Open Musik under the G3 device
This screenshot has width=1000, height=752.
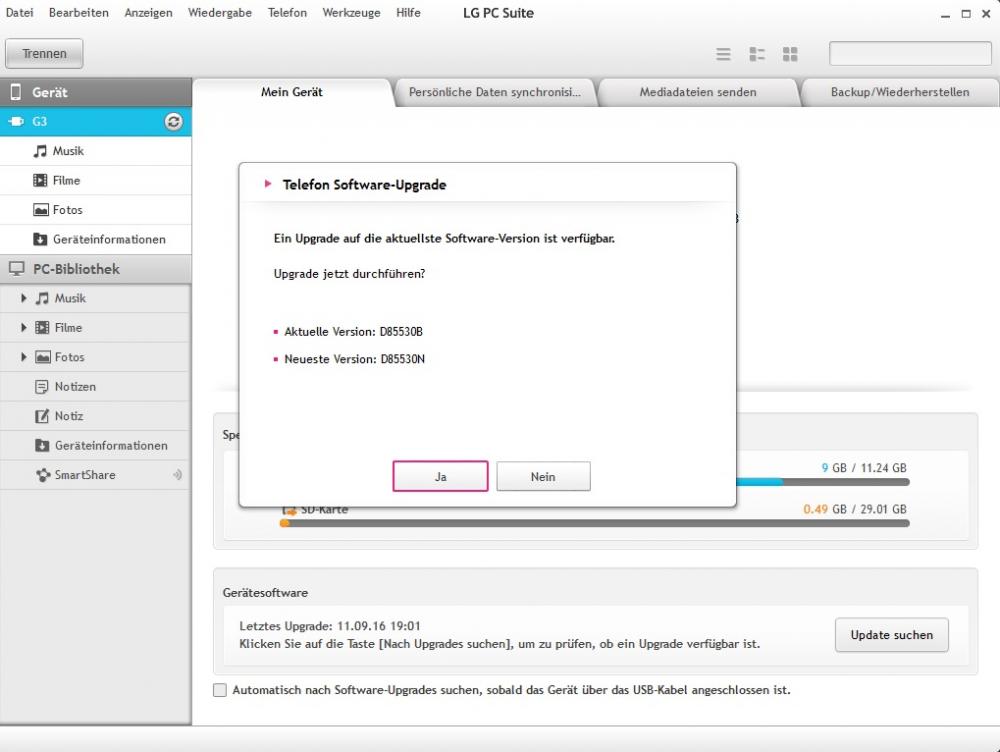pyautogui.click(x=68, y=151)
